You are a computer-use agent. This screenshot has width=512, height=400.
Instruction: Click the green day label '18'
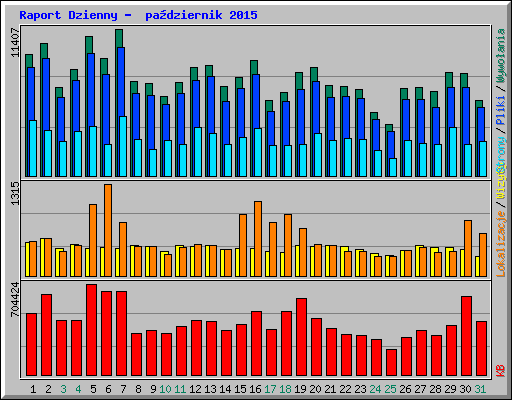coord(285,389)
